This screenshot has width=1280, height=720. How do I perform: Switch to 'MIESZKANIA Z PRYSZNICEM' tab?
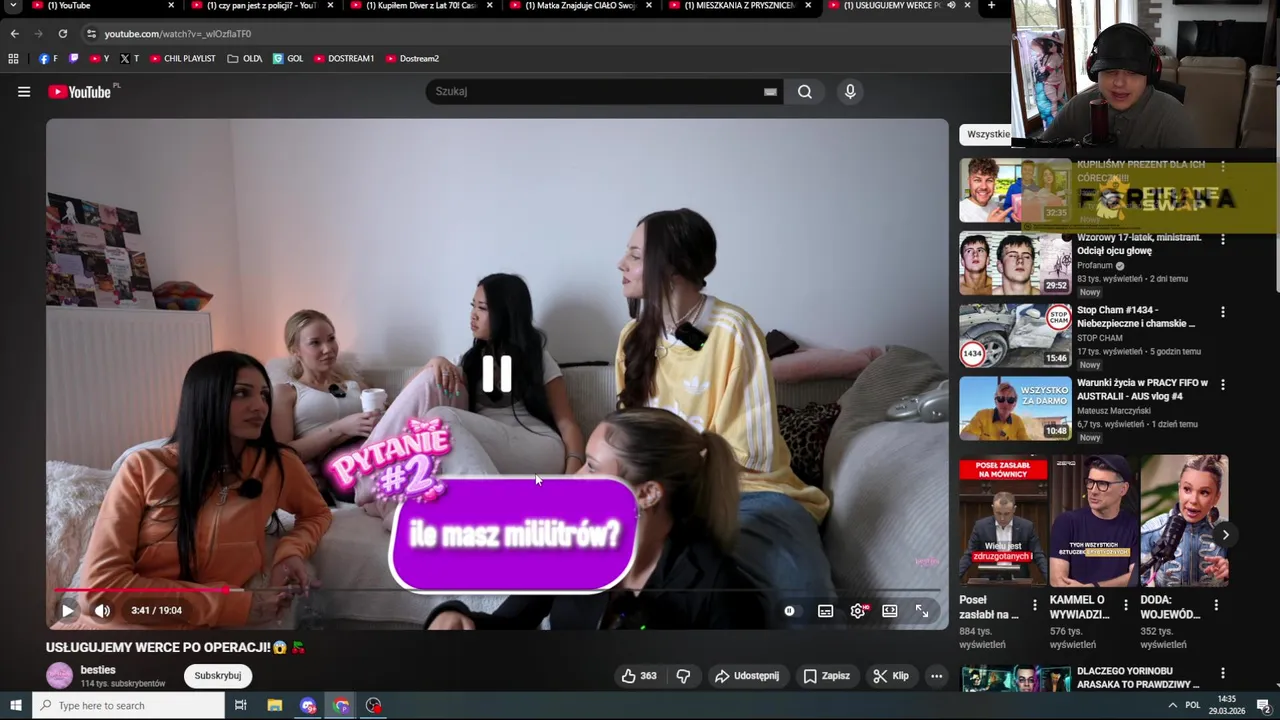738,6
